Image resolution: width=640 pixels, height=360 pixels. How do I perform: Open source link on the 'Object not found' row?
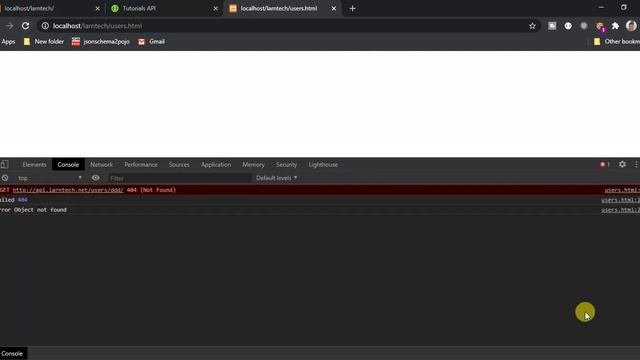pyautogui.click(x=620, y=210)
